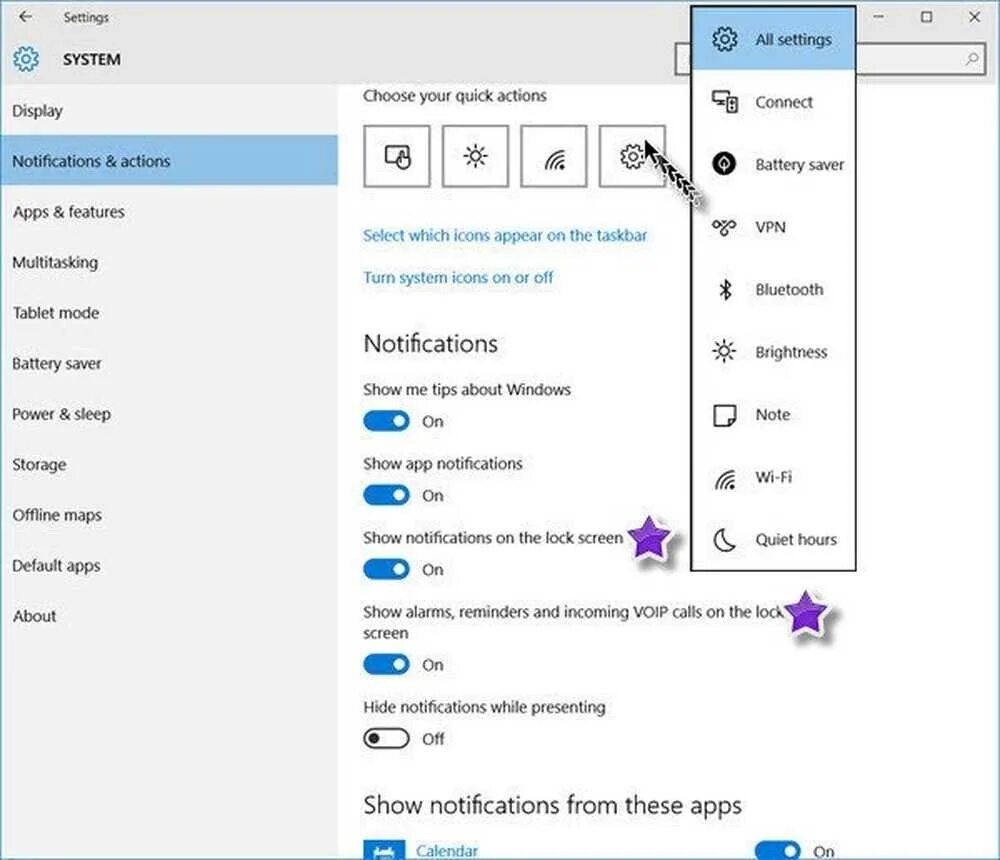Open Apps & features settings
The height and width of the screenshot is (860, 1000).
point(68,212)
